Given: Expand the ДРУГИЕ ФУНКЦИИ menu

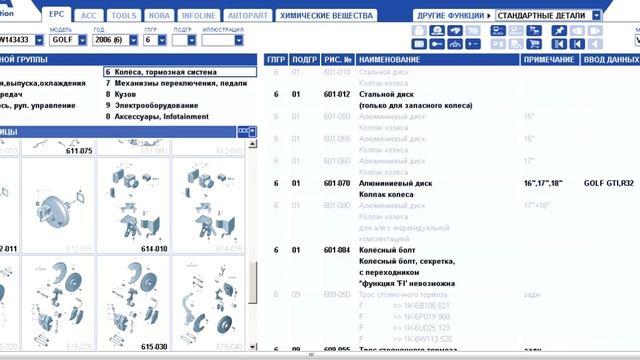Looking at the screenshot, I should [x=453, y=16].
